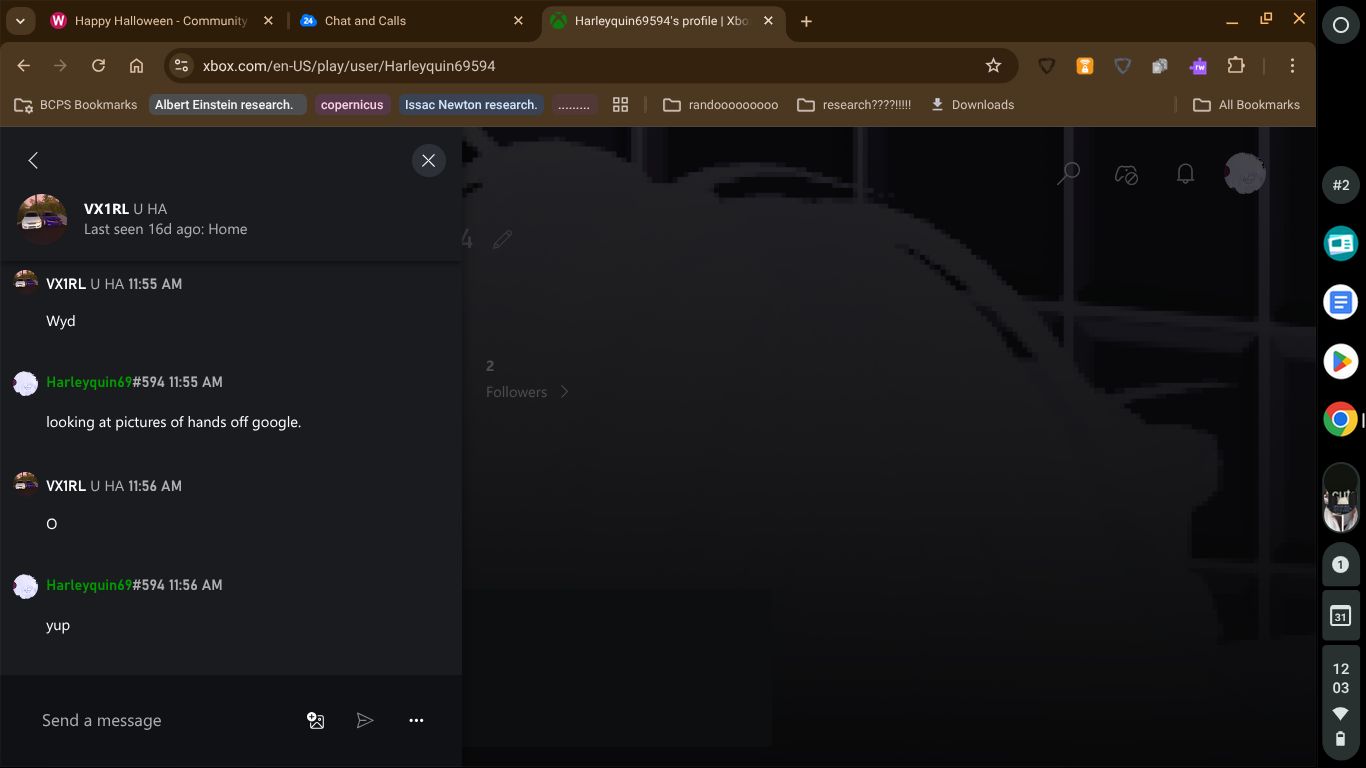Open a new browser tab
This screenshot has width=1366, height=768.
point(806,21)
